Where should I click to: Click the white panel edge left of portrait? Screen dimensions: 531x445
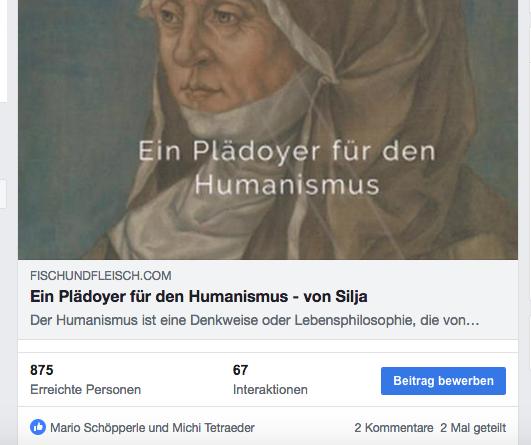[x=3, y=51]
